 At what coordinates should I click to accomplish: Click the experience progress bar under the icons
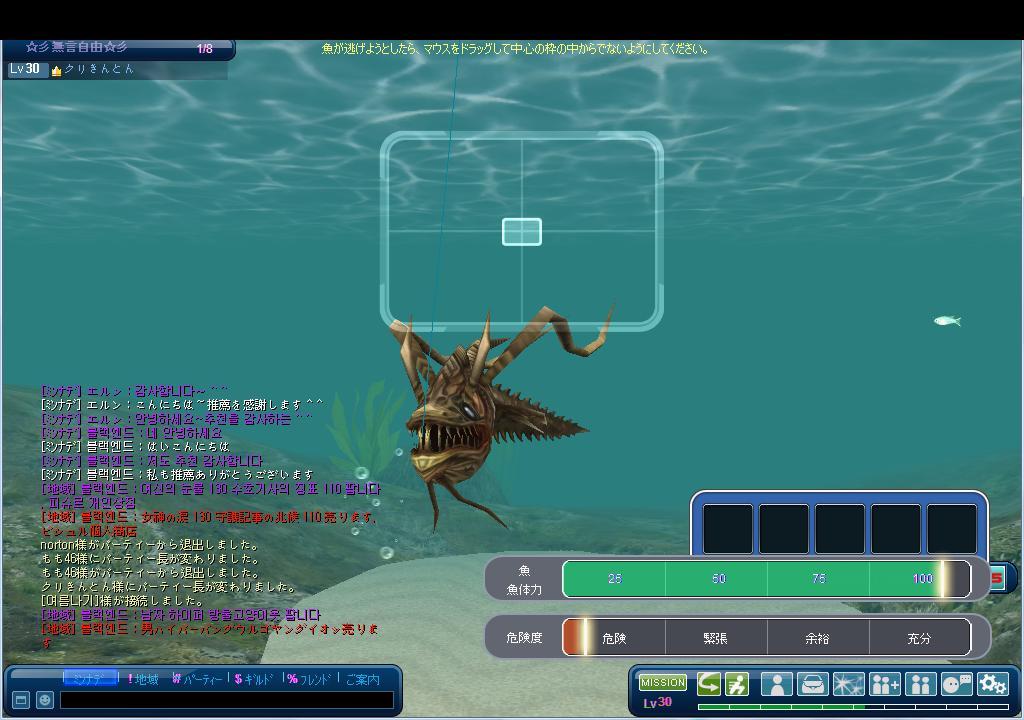click(853, 707)
